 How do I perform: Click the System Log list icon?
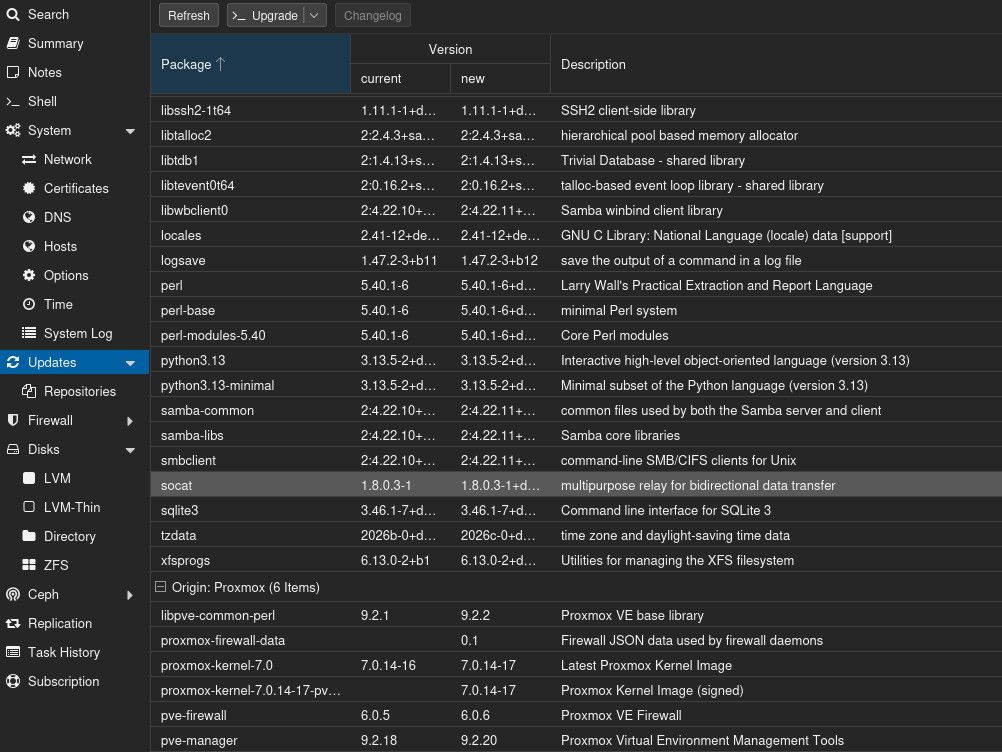[29, 334]
